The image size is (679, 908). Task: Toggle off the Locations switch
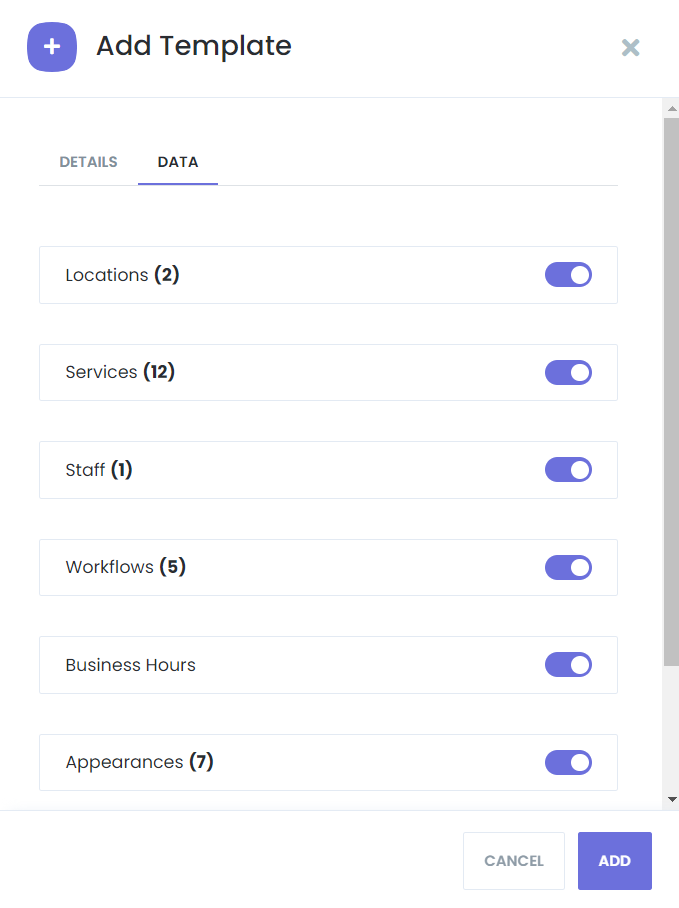[x=568, y=274]
